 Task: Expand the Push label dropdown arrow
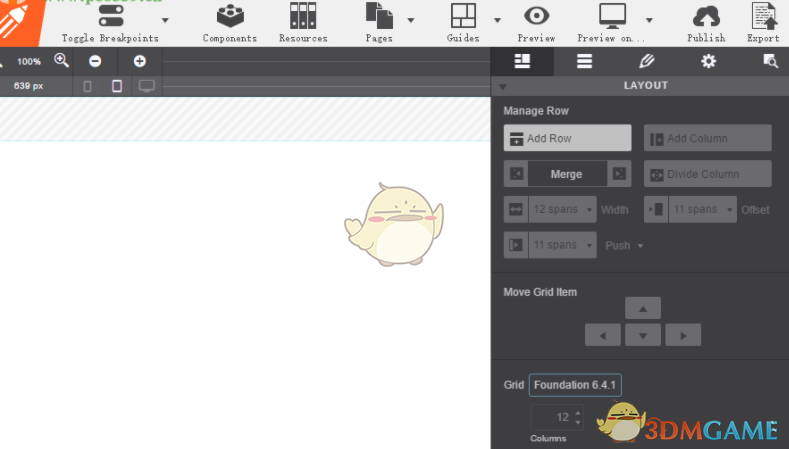click(x=640, y=246)
